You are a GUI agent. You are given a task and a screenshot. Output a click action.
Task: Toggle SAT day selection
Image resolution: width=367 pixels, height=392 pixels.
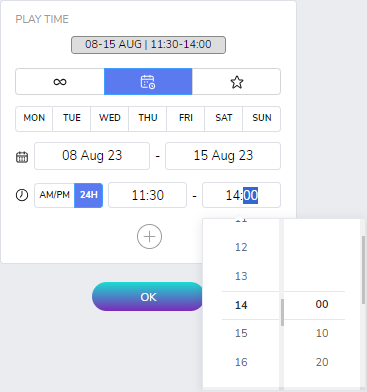[x=224, y=119]
